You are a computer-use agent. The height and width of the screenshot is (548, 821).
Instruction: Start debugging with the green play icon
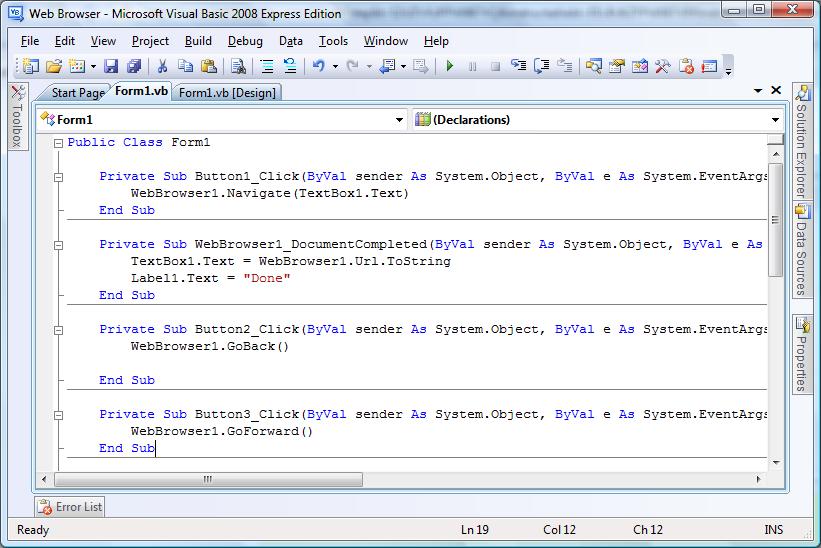(x=449, y=66)
